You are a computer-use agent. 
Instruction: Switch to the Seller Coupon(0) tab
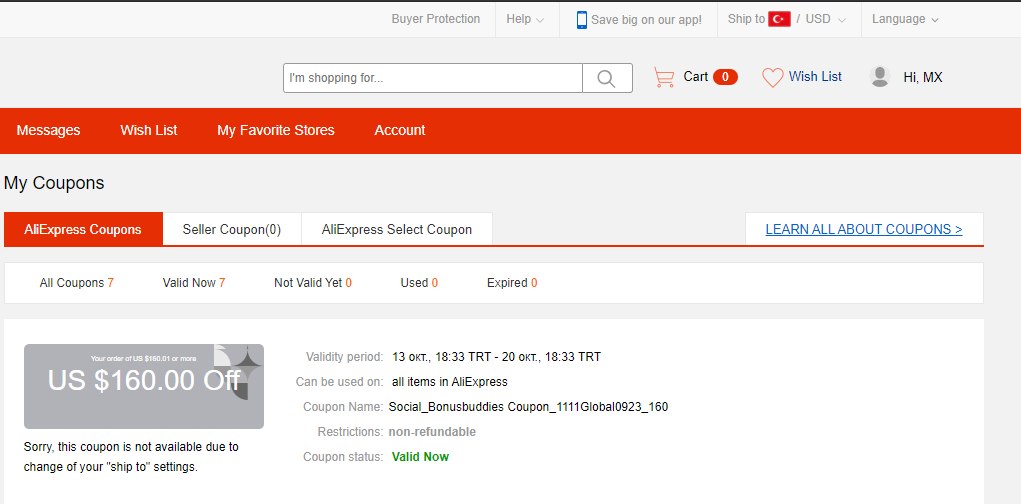232,229
